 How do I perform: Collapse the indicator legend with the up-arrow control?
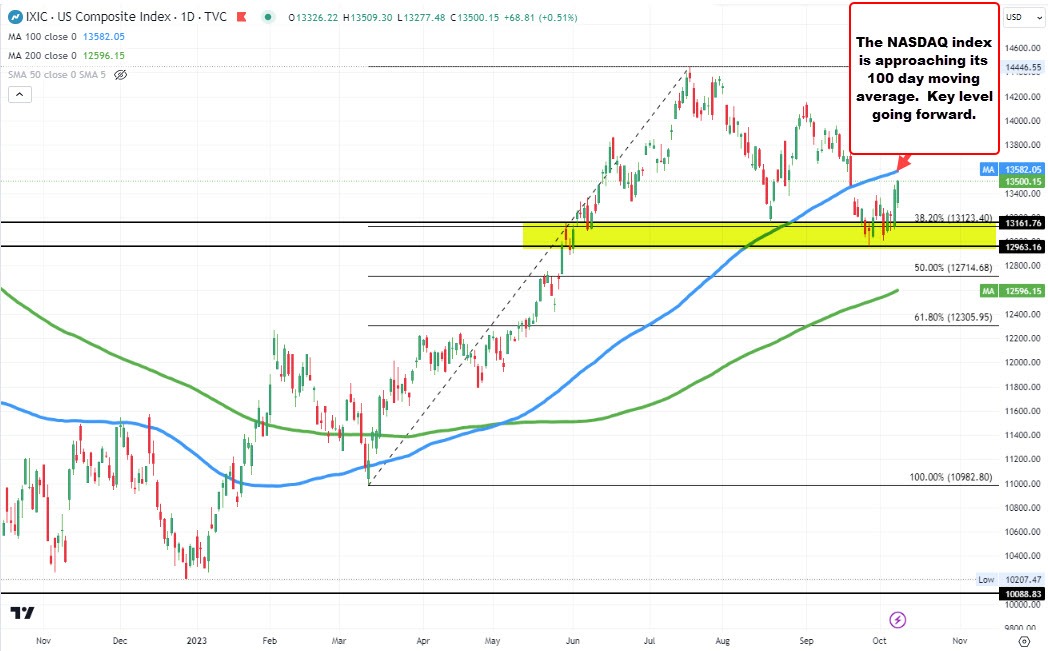coord(18,94)
